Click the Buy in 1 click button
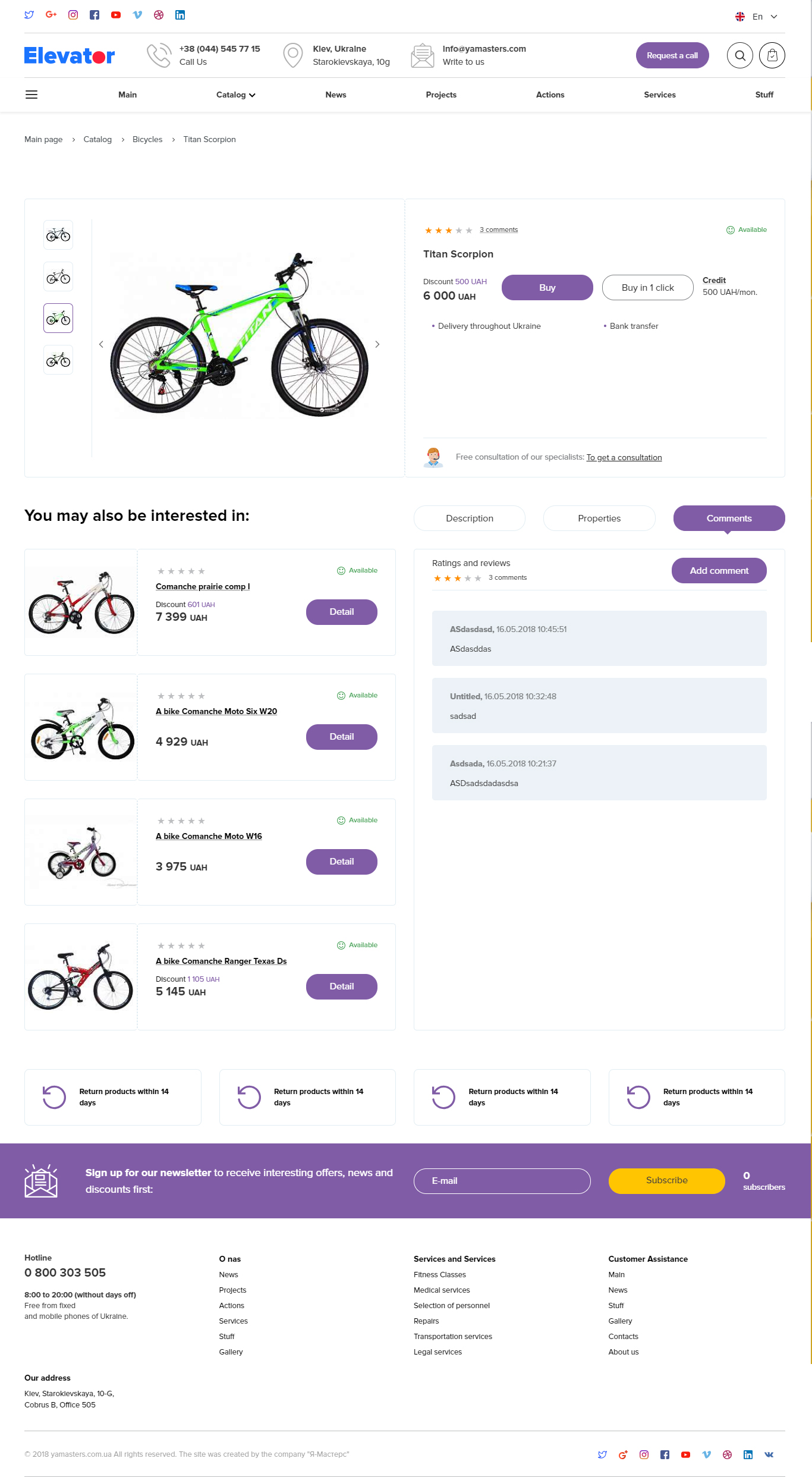Screen dimensions: 812x1477 [648, 287]
